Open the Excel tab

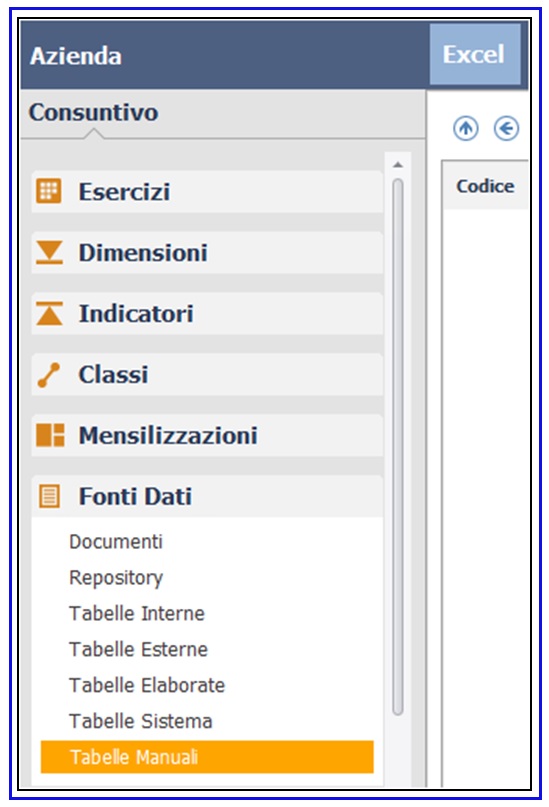[475, 54]
